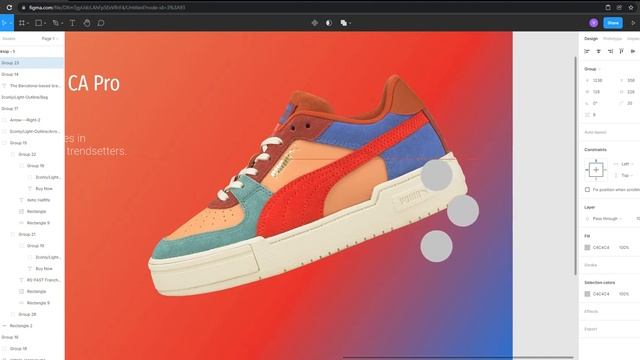Click the Export section header
The height and width of the screenshot is (360, 640).
(590, 329)
